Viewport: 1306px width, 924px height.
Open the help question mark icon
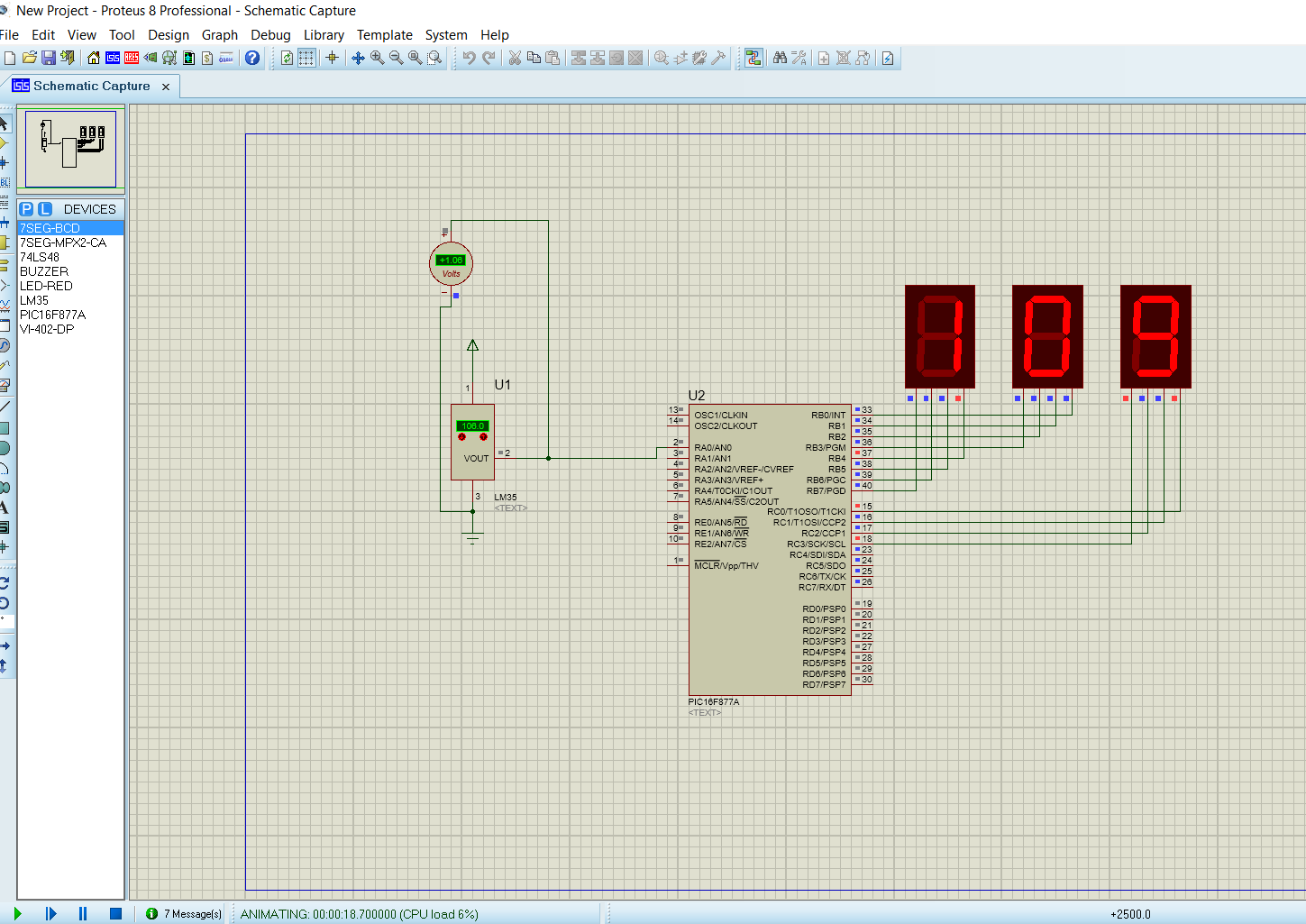[x=252, y=58]
